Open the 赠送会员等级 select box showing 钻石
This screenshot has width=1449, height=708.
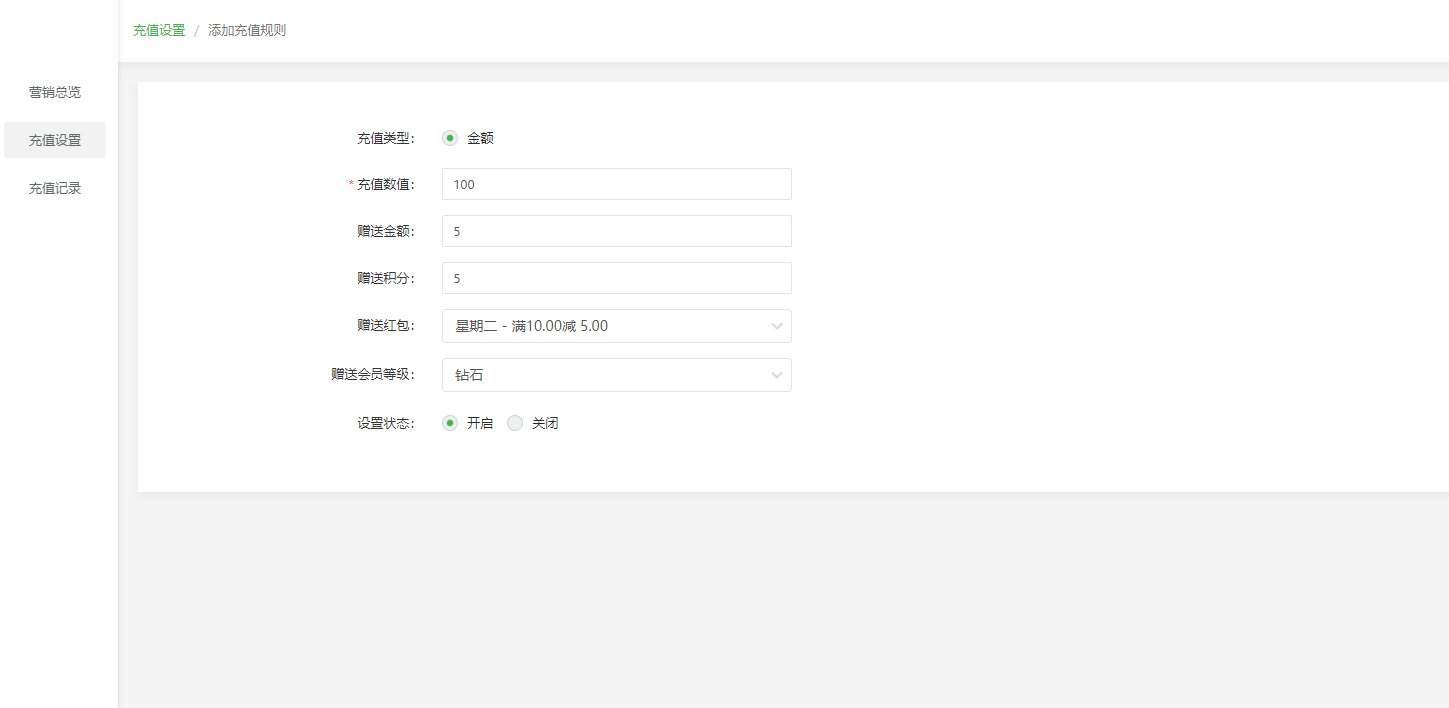point(605,375)
